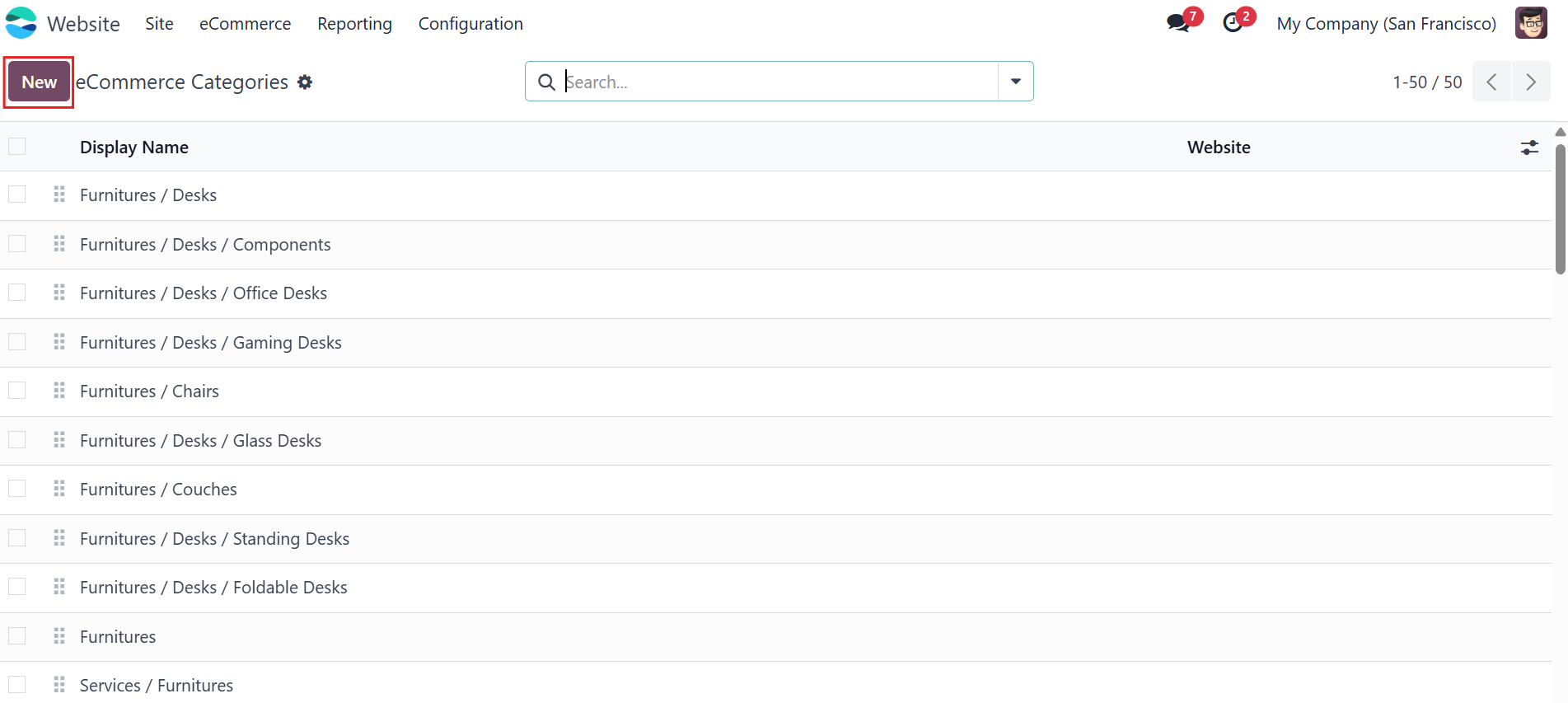
Task: Tick the select-all checkbox in the header
Action: pyautogui.click(x=17, y=147)
